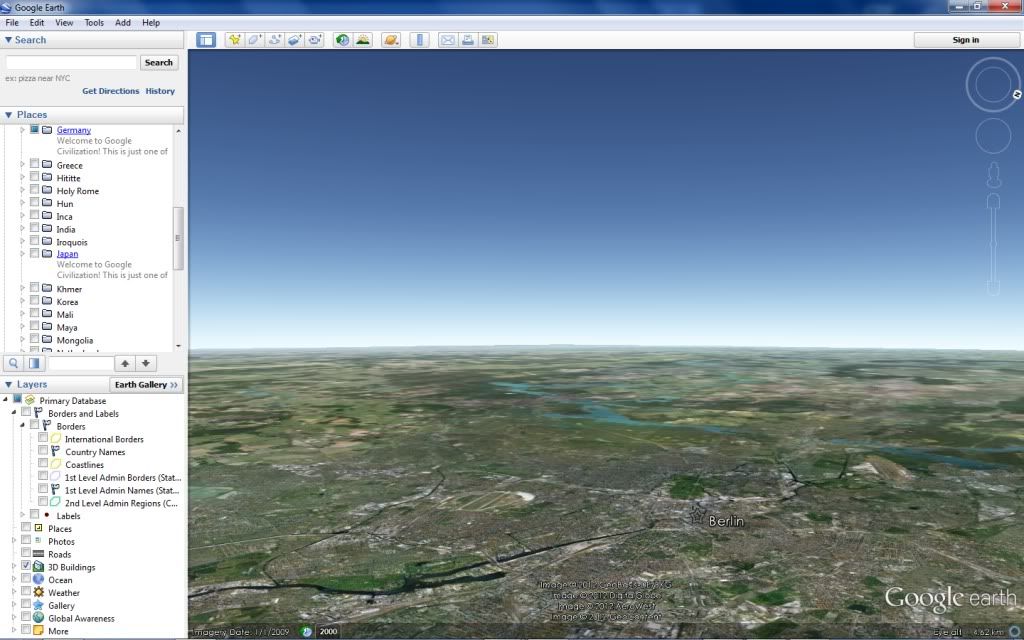This screenshot has height=640, width=1024.
Task: Click the move joystick control
Action: [993, 136]
